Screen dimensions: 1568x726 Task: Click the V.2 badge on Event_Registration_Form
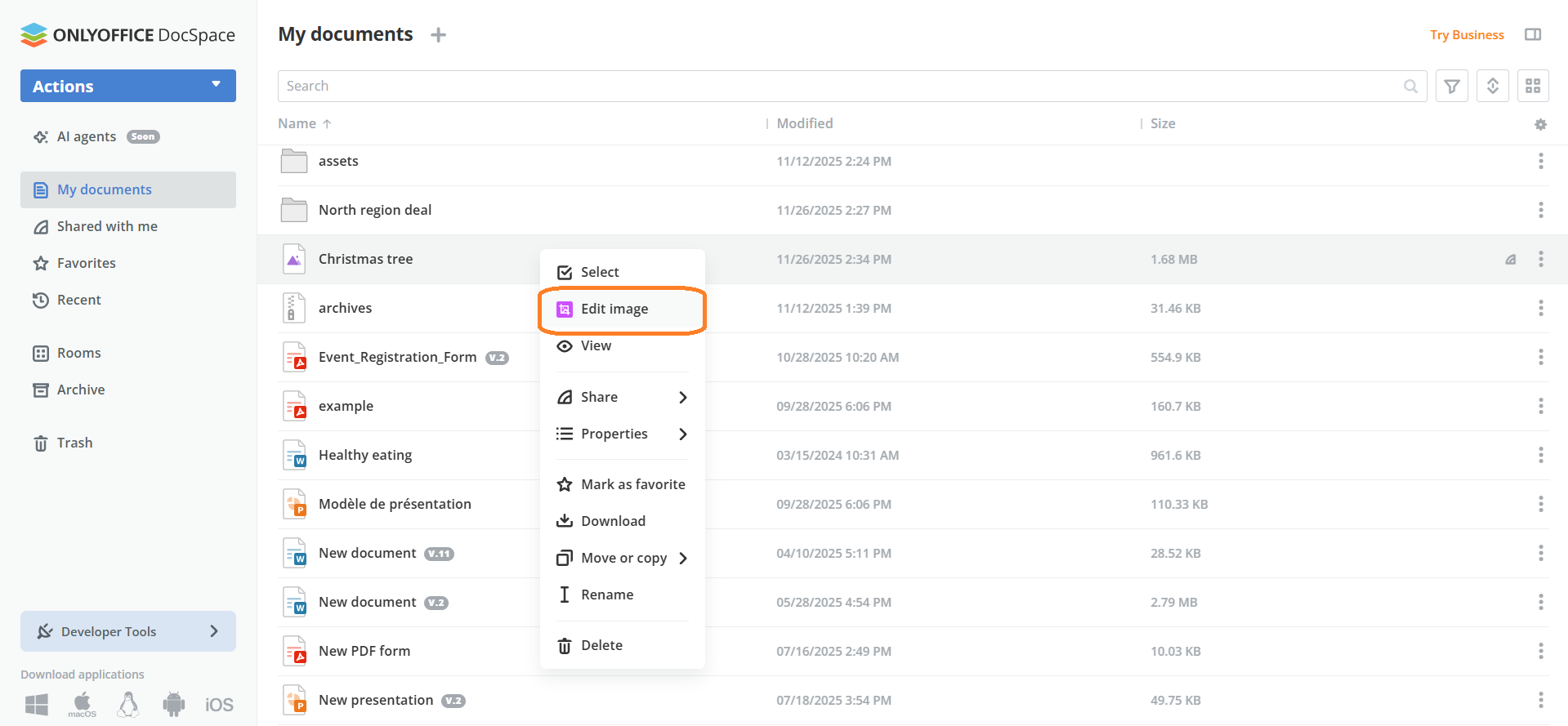[x=497, y=358]
